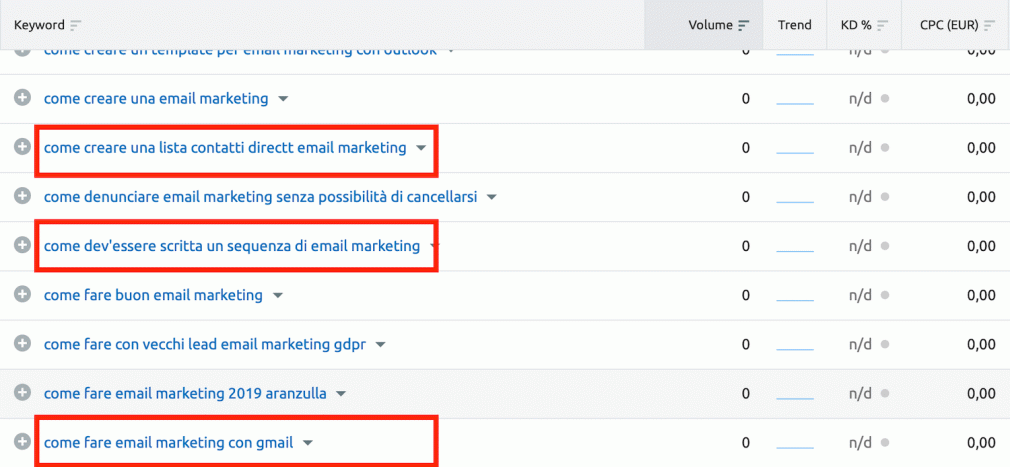1010x467 pixels.
Task: Click KD grey dot in 'come denunciare email marketing' row
Action: 885,197
